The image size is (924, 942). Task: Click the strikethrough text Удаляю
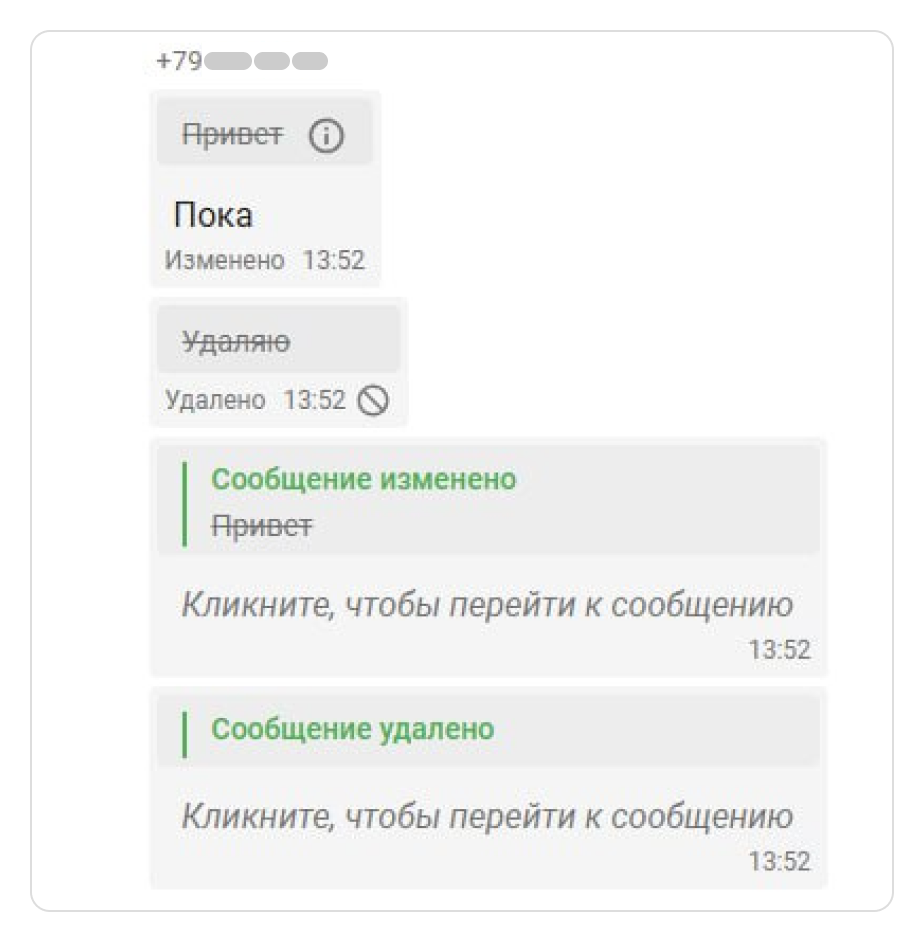click(236, 340)
